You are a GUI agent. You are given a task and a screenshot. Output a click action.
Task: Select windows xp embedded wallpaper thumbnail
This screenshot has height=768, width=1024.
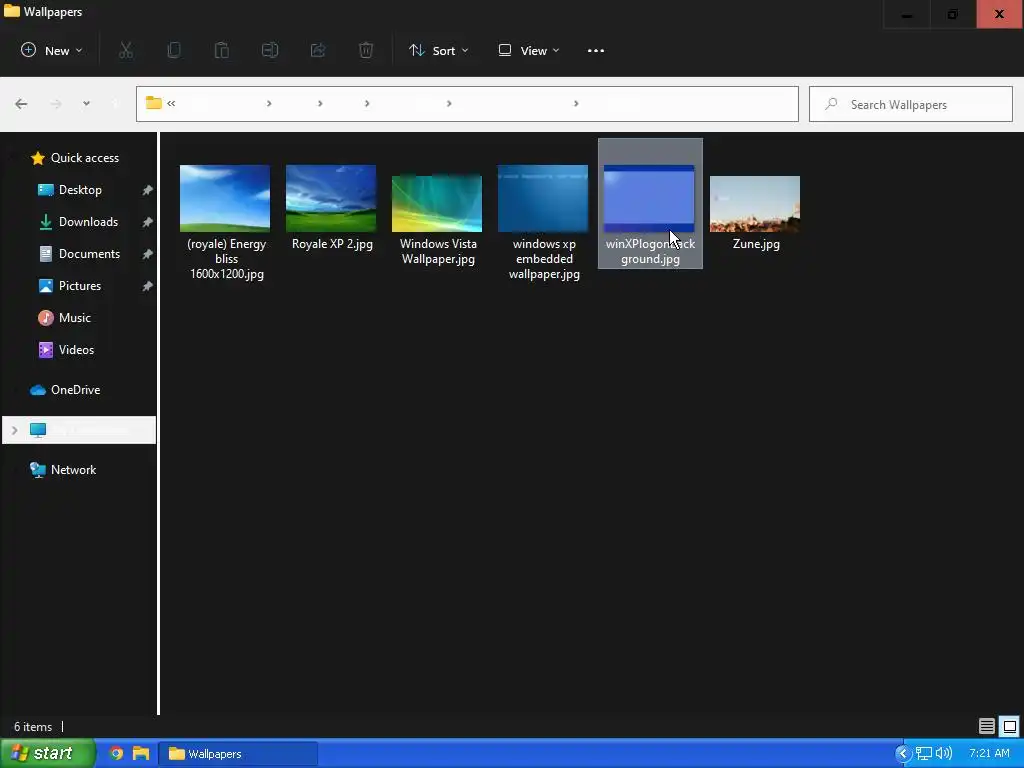coord(543,199)
